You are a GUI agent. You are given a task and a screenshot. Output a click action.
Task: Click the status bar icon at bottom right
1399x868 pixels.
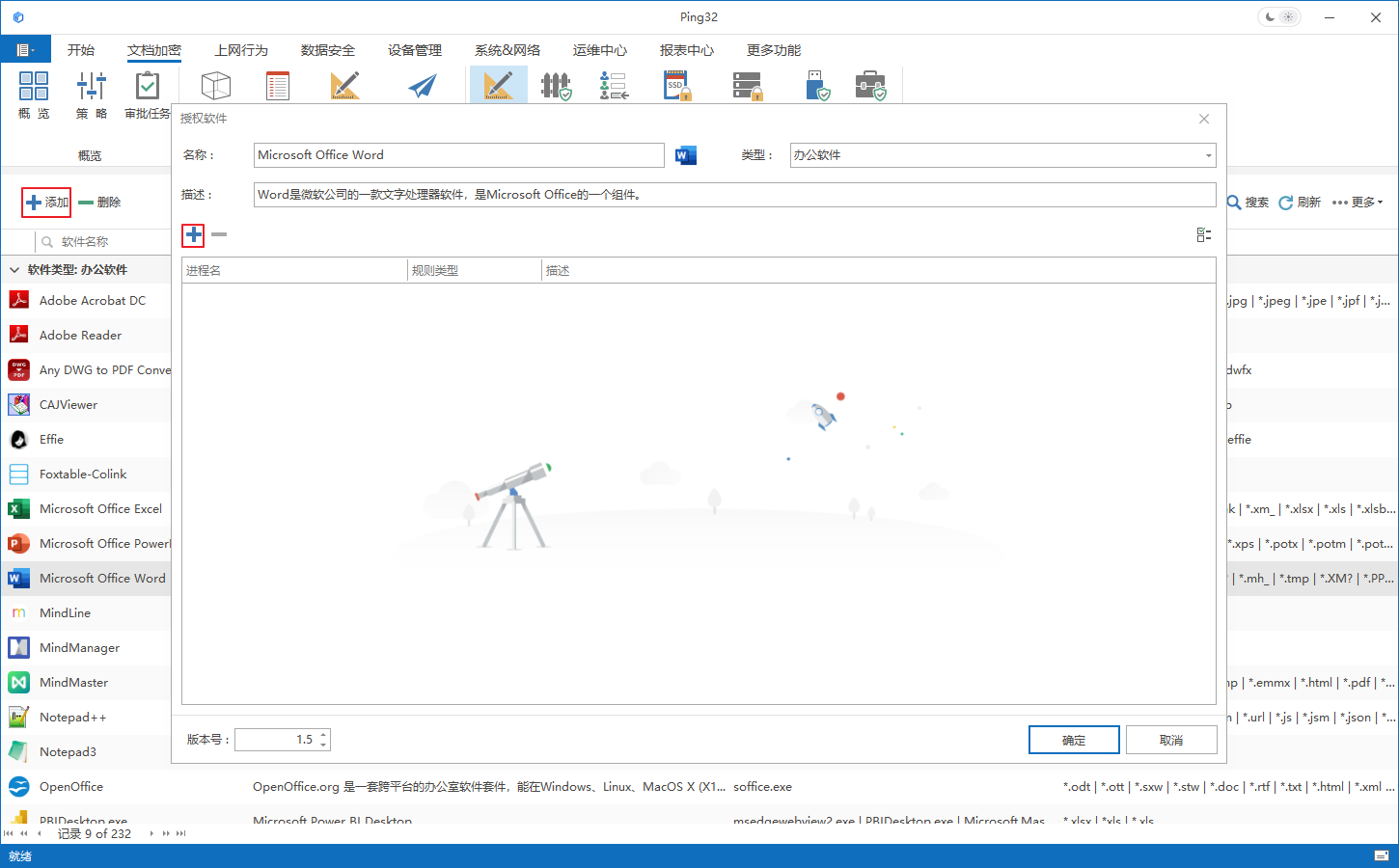pyautogui.click(x=1382, y=855)
